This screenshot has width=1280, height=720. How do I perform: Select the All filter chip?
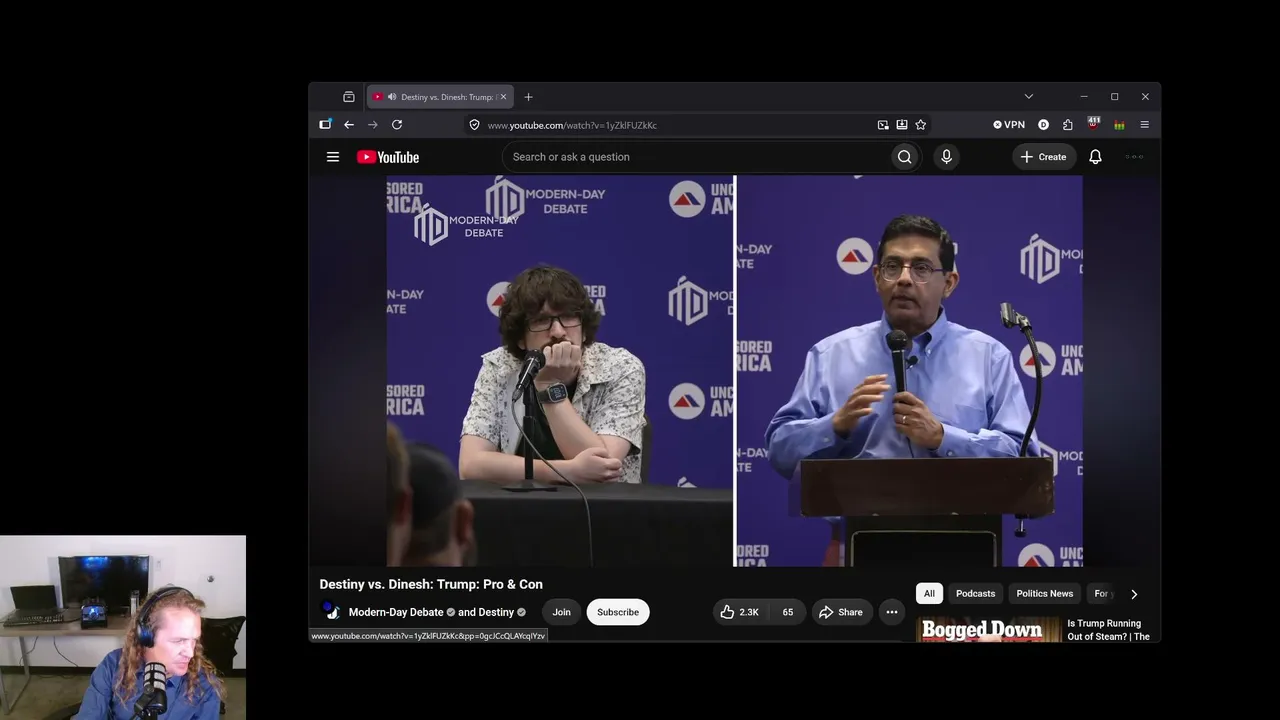pos(929,594)
